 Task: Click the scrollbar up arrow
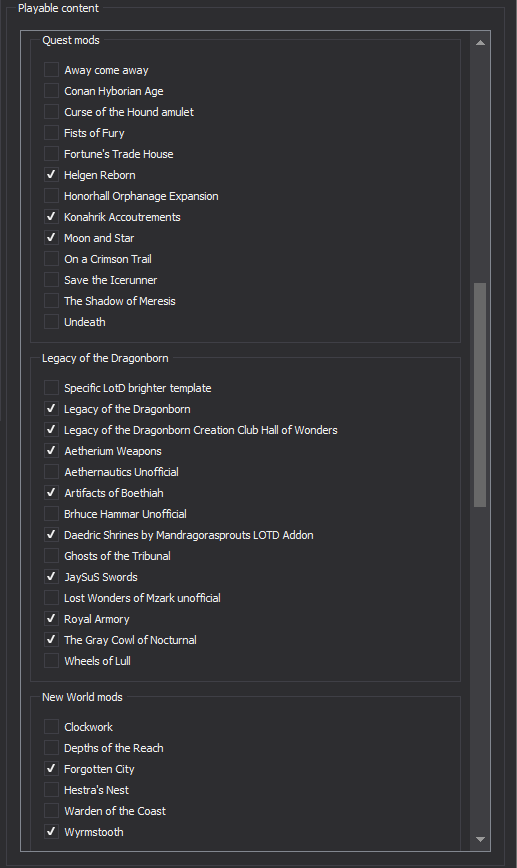click(x=480, y=43)
